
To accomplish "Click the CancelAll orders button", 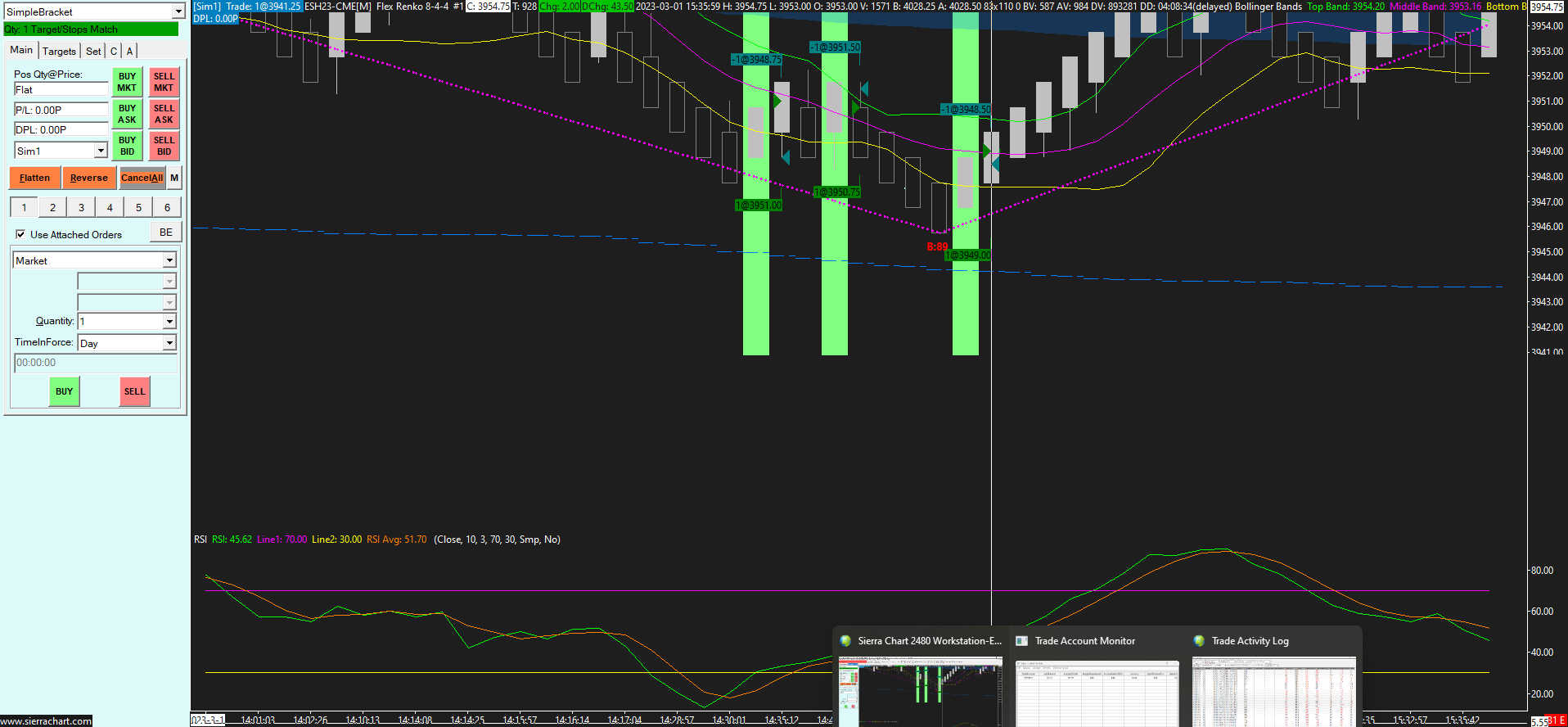I will click(142, 178).
